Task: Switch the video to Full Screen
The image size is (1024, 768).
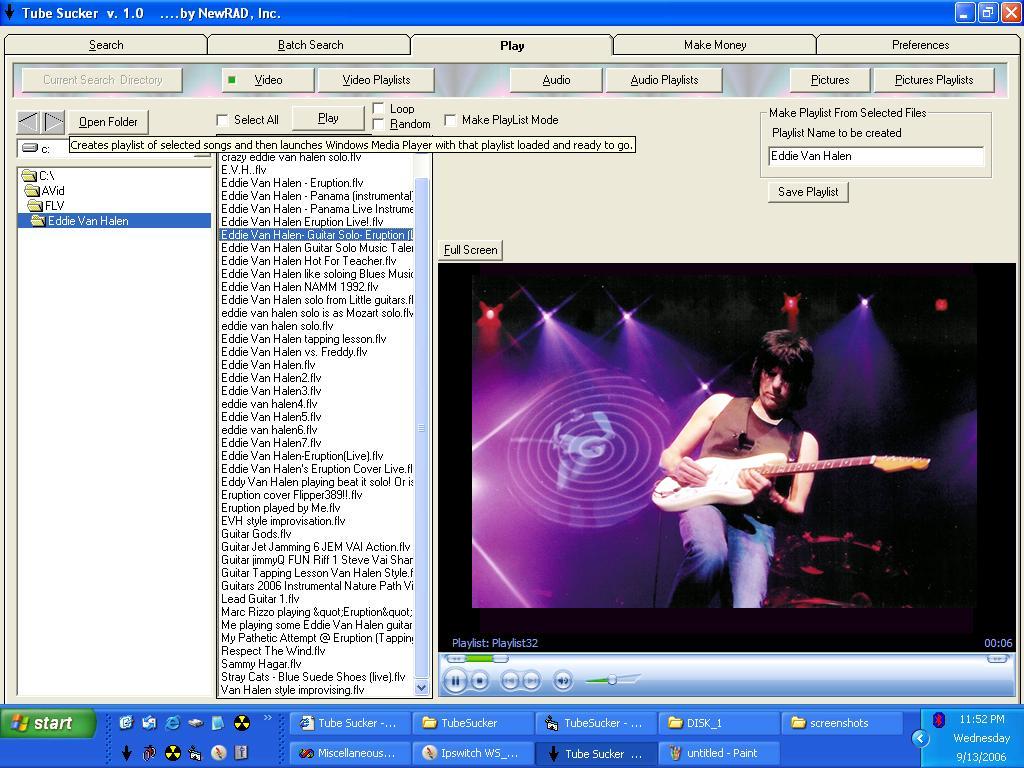Action: coord(470,250)
